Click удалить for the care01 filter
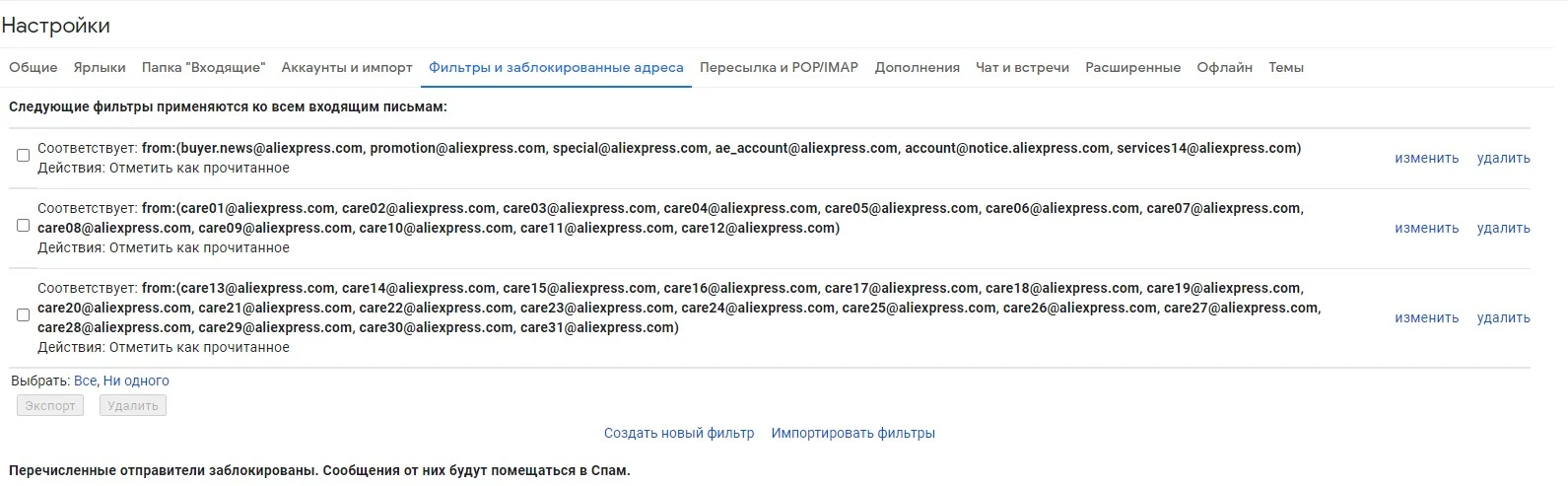The width and height of the screenshot is (1568, 486). coord(1503,228)
